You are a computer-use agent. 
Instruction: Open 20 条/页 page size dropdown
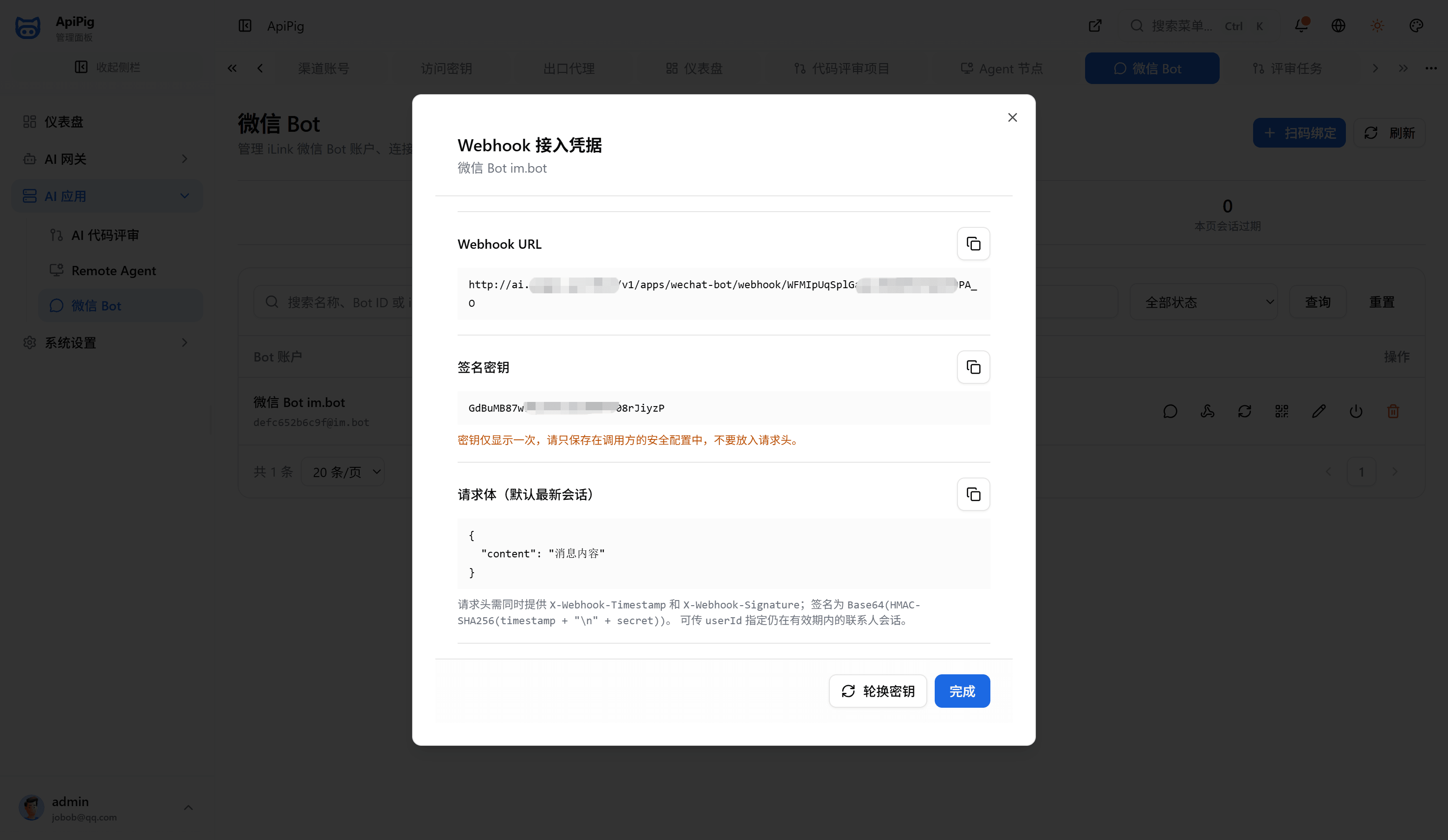343,472
